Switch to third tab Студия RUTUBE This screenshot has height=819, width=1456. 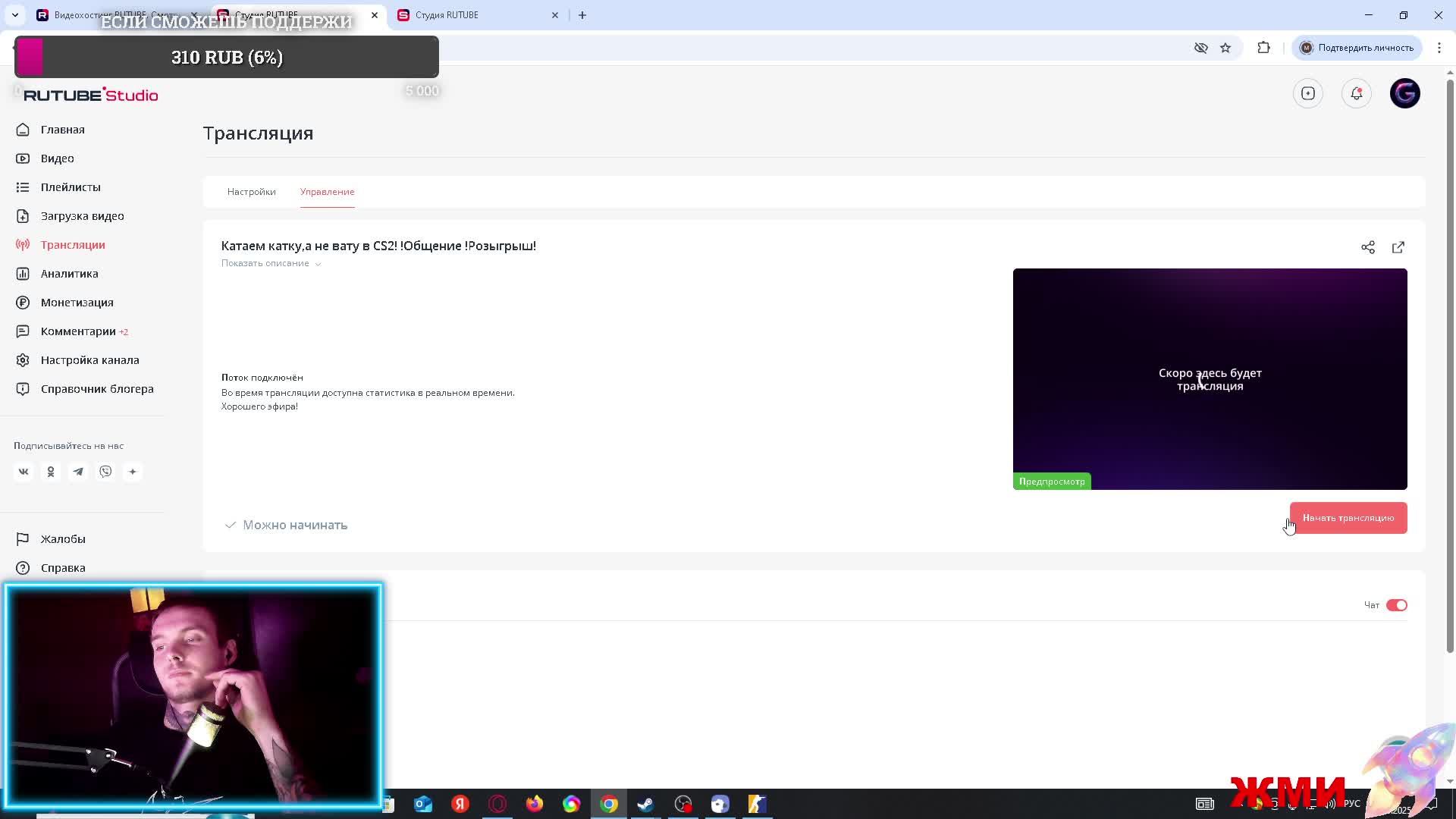pos(478,15)
